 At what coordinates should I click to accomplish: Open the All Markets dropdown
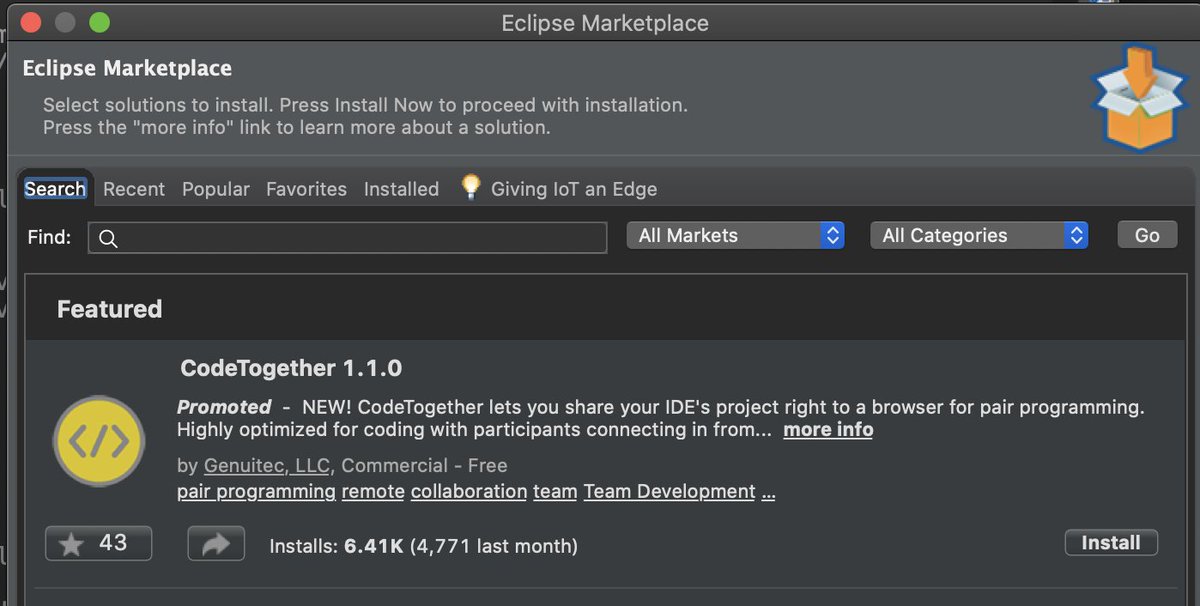[736, 236]
